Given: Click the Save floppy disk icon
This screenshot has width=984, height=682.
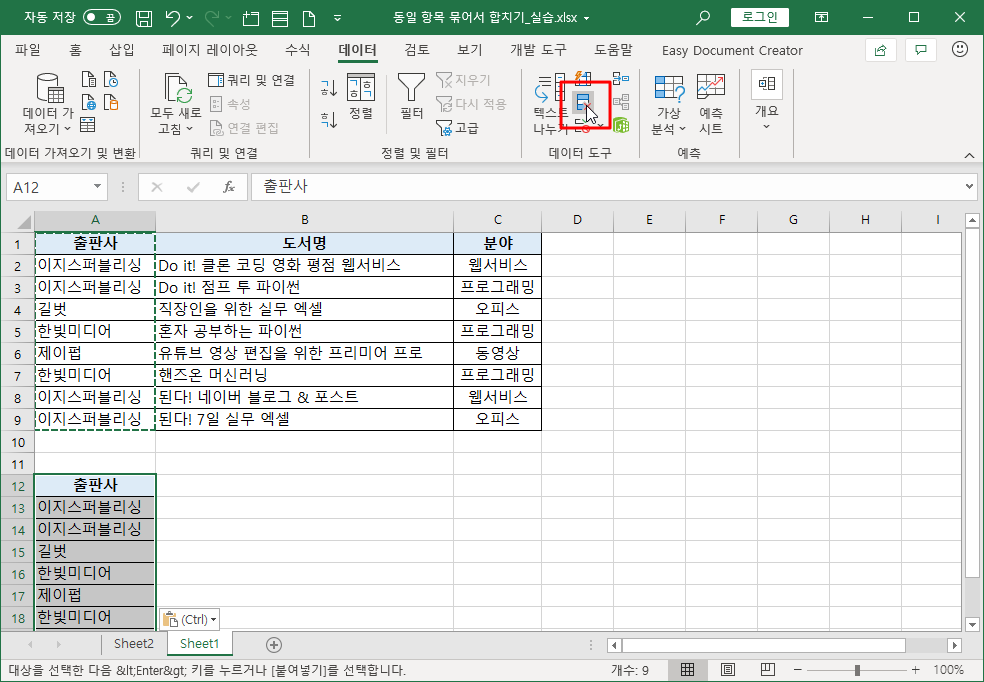Looking at the screenshot, I should pyautogui.click(x=145, y=18).
